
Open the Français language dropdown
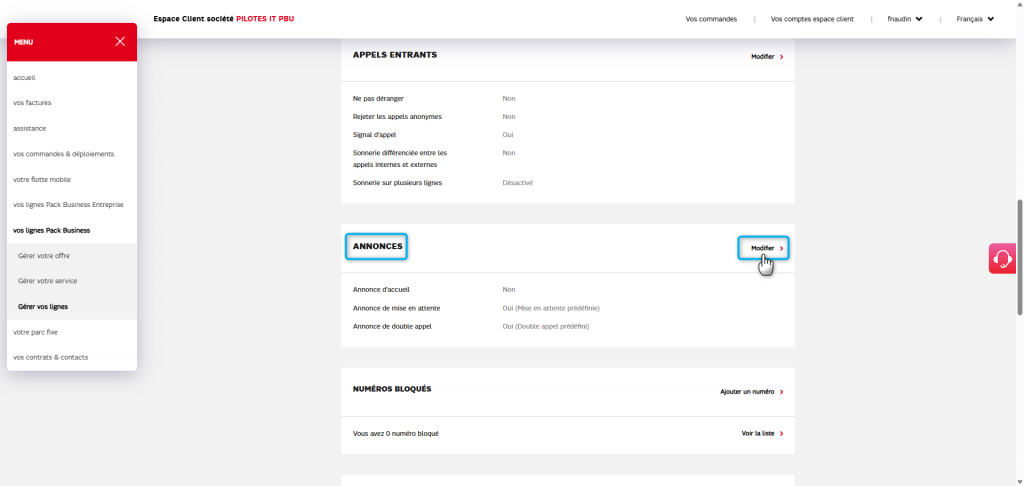pyautogui.click(x=974, y=19)
